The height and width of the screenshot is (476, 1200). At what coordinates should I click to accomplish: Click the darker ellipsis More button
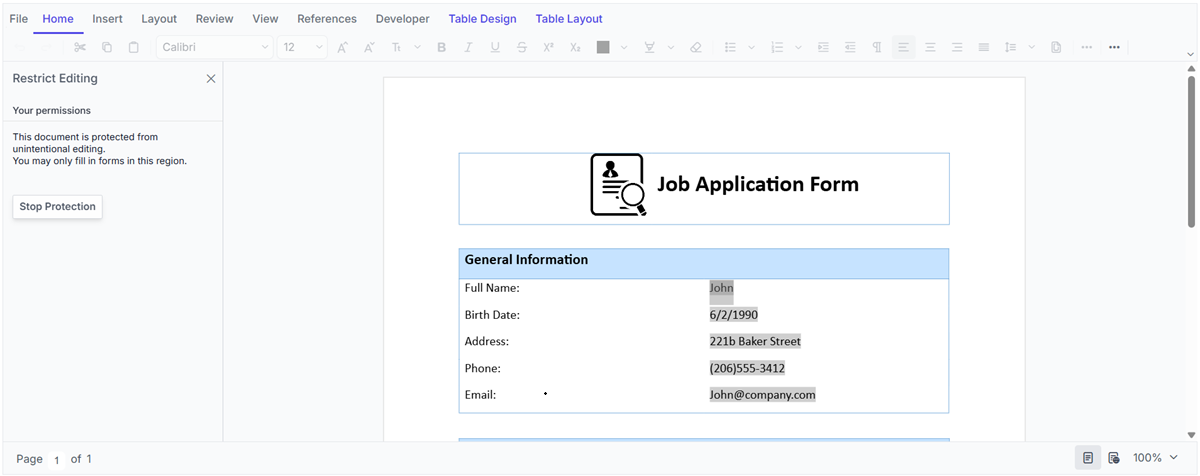pyautogui.click(x=1114, y=47)
